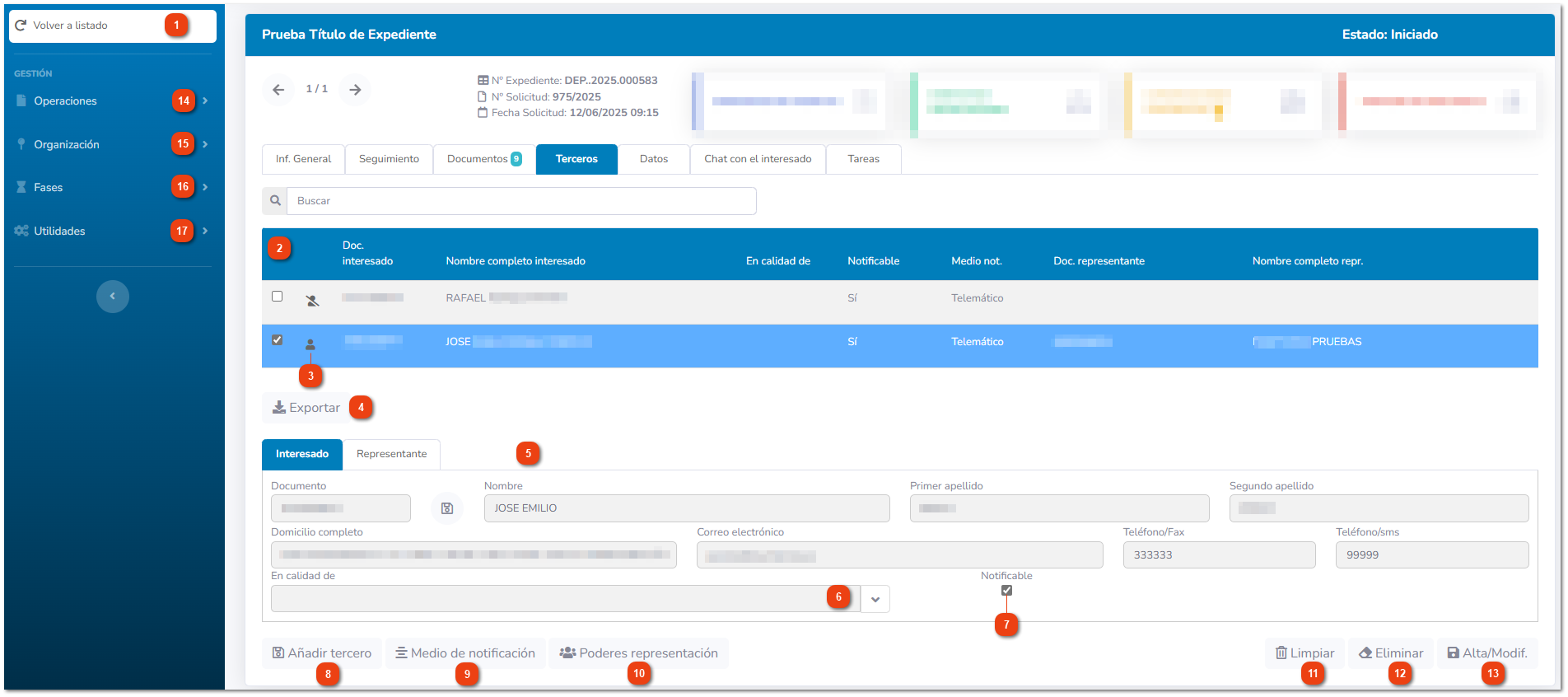Collapse the sidebar with round arrow button
This screenshot has height=697, width=1568.
coord(113,297)
